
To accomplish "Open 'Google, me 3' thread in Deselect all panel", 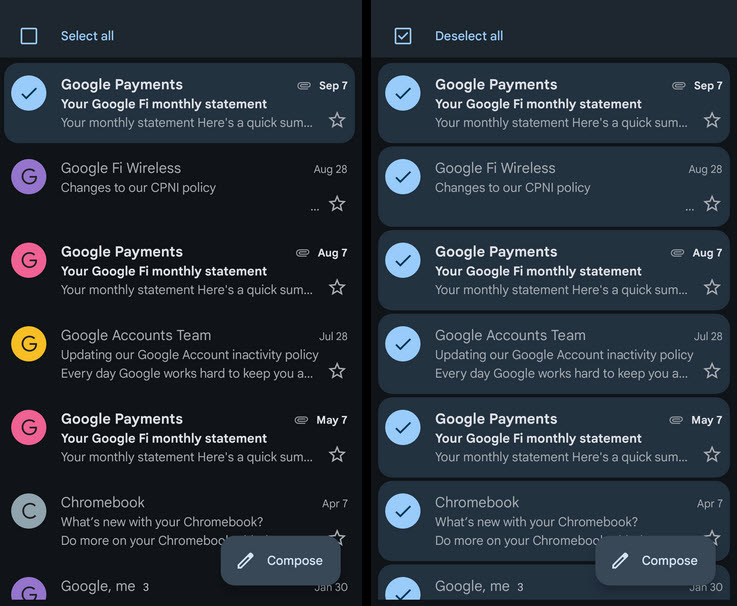I will pos(479,586).
